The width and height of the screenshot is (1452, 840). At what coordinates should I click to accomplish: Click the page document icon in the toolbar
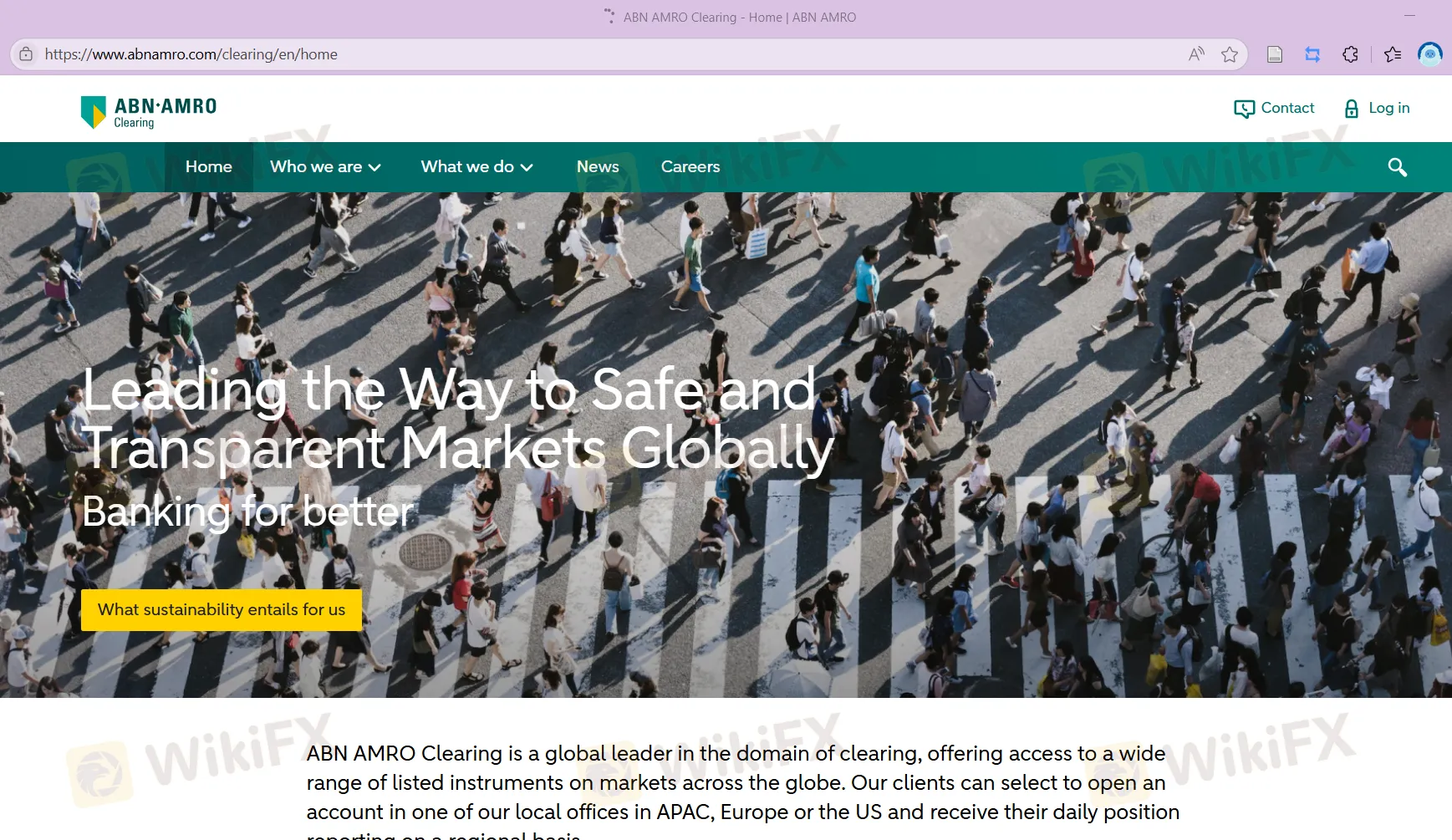tap(1275, 54)
